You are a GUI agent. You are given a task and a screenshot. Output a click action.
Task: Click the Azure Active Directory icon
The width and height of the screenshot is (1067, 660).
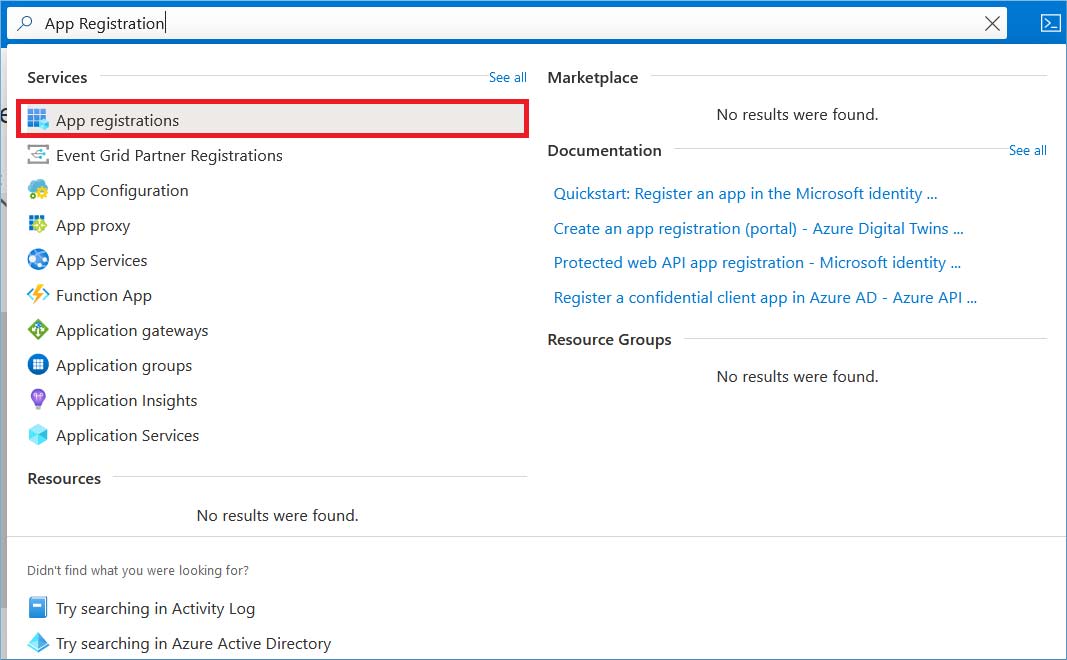coord(38,642)
